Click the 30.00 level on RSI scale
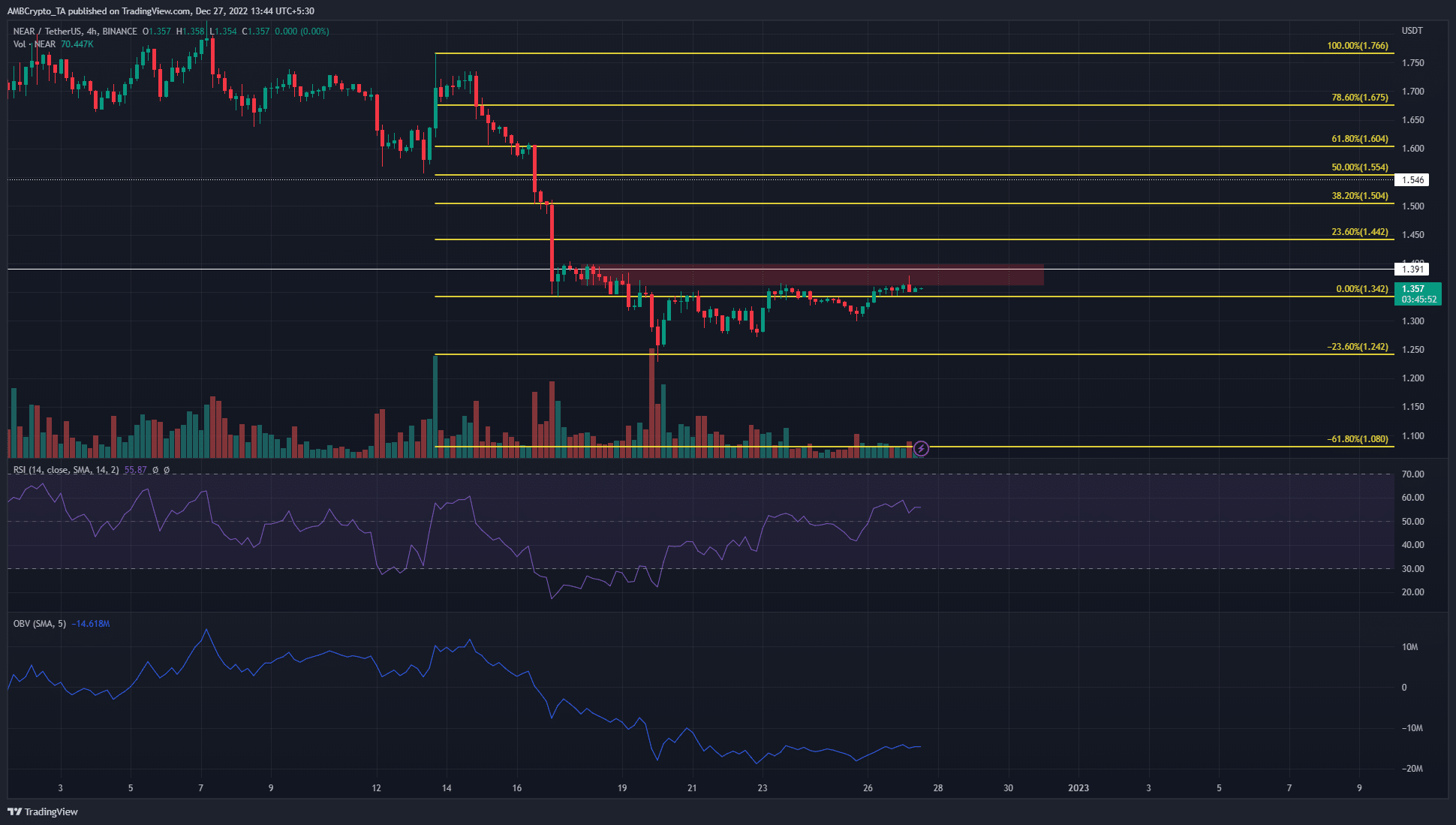This screenshot has width=1456, height=825. tap(1412, 569)
